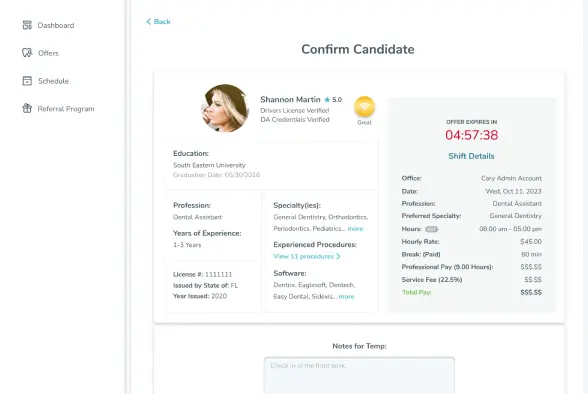Expand Specialties with the more link

coord(355,229)
